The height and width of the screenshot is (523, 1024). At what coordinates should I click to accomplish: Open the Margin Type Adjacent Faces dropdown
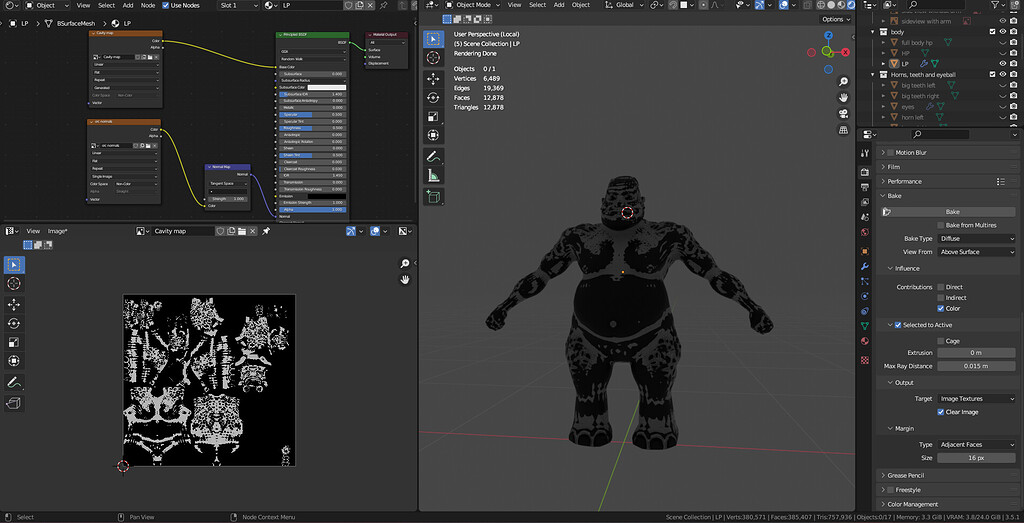(x=976, y=444)
